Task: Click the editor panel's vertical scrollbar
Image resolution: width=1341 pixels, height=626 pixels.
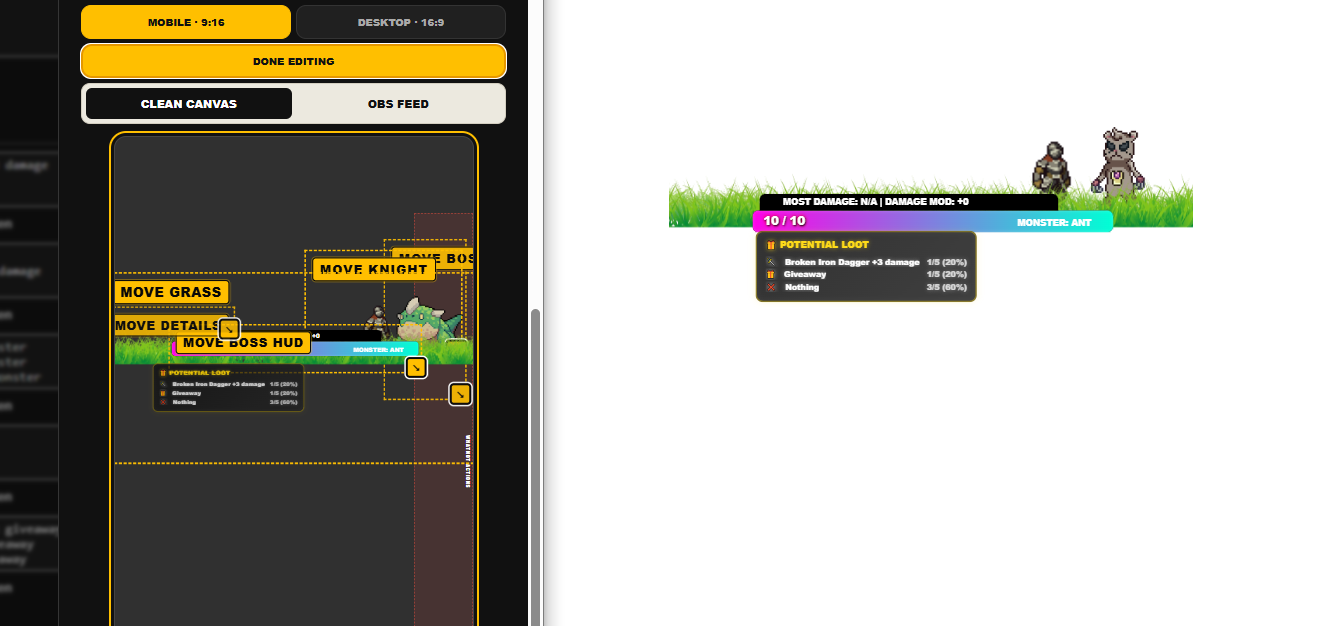Action: (535, 467)
